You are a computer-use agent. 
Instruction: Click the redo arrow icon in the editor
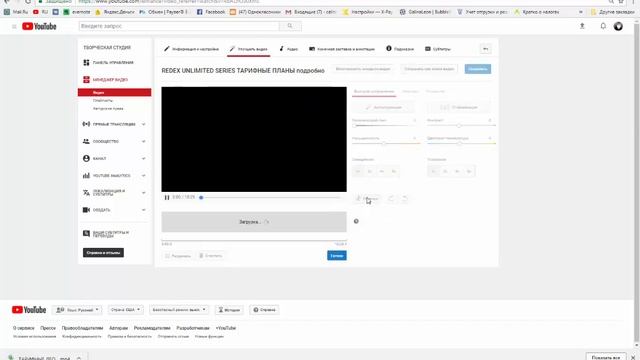(404, 198)
